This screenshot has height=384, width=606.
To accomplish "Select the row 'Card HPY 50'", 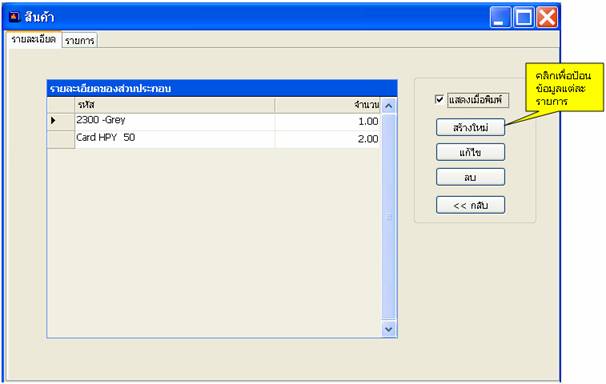I will click(214, 139).
